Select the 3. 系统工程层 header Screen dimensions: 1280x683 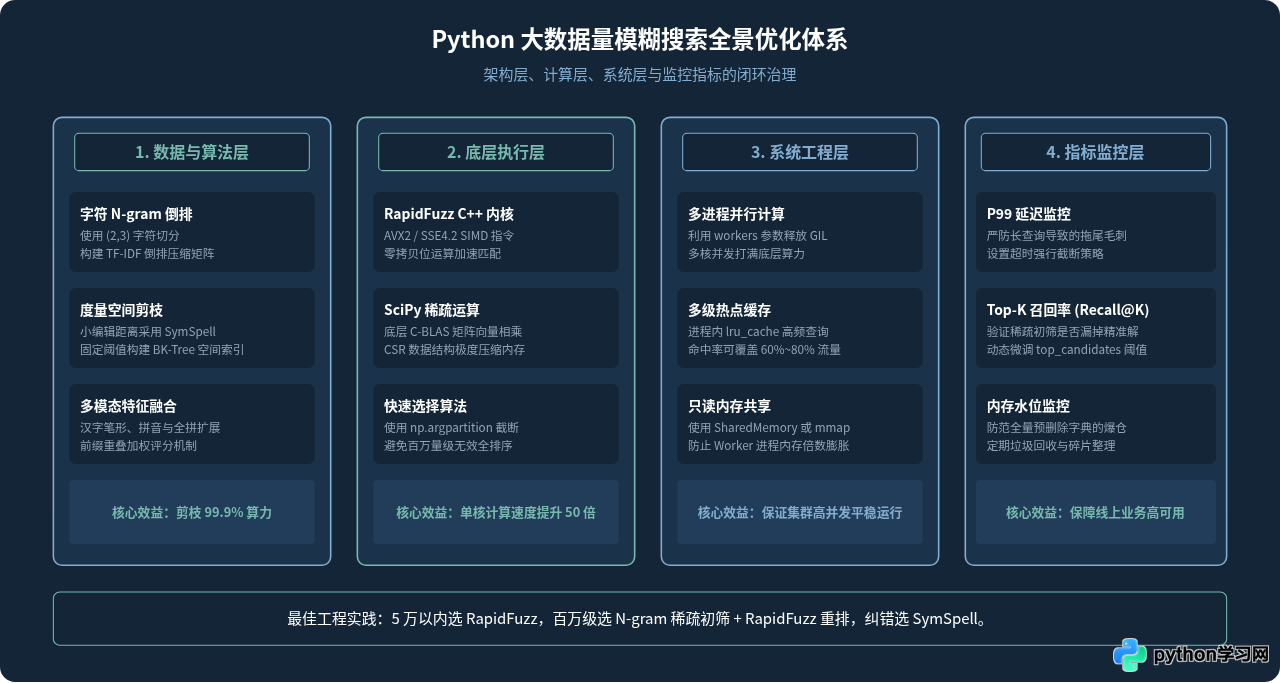[800, 152]
